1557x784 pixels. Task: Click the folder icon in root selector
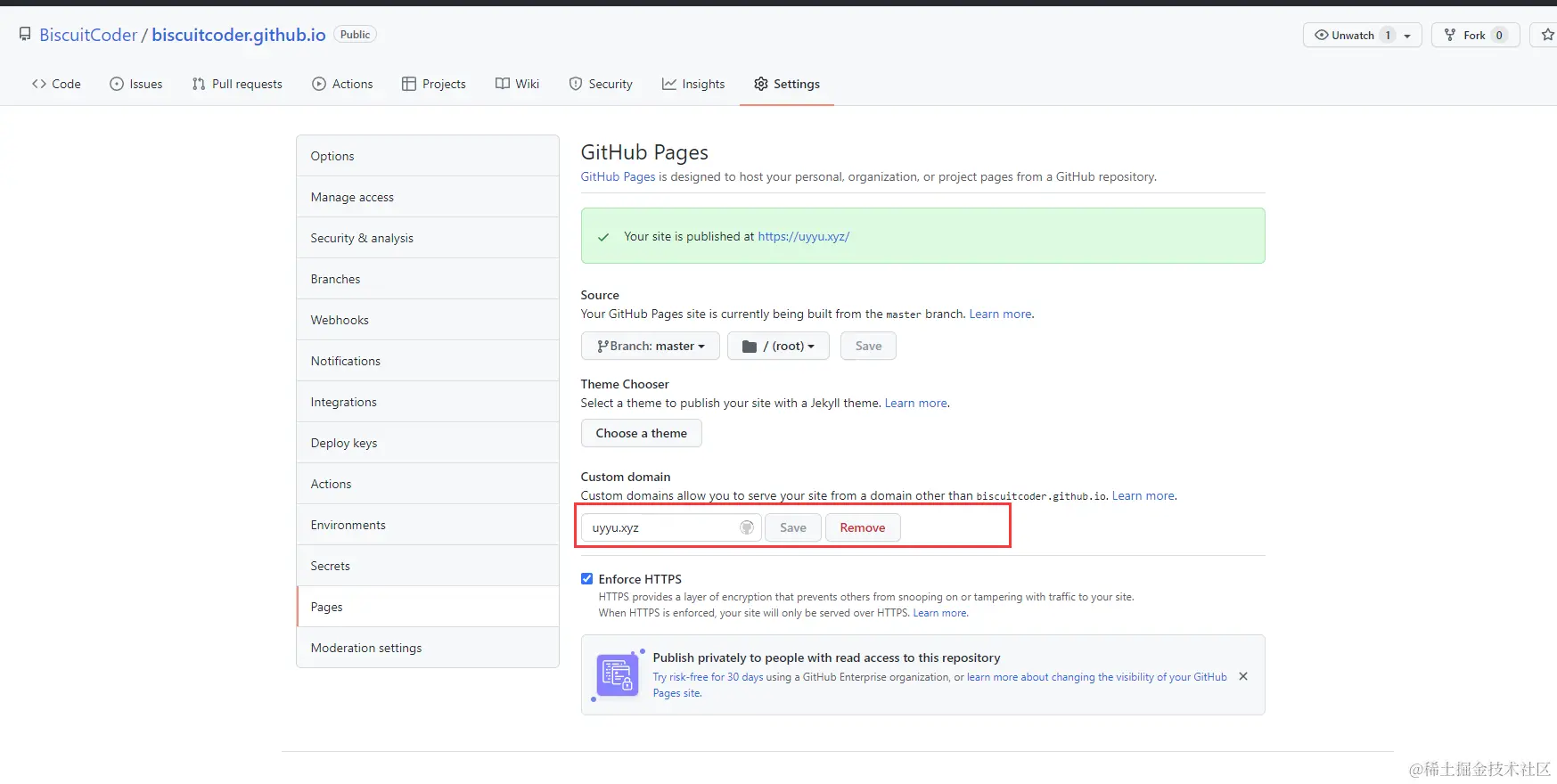point(750,346)
